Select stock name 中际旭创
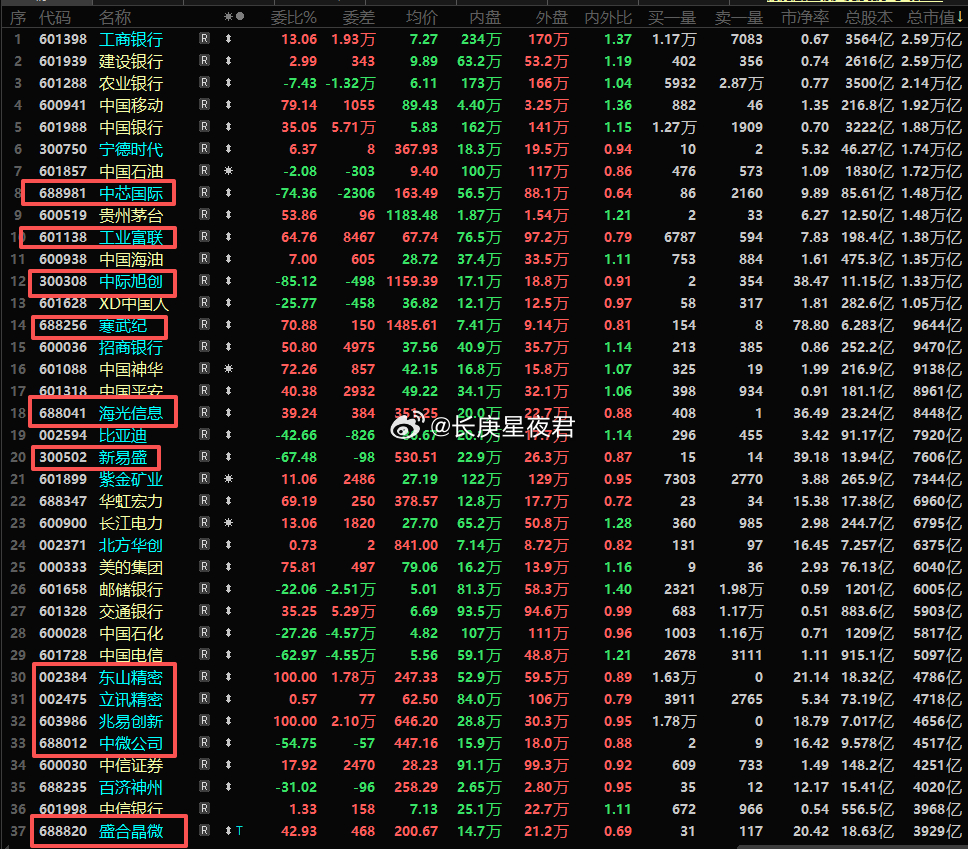Image resolution: width=968 pixels, height=849 pixels. click(x=131, y=282)
